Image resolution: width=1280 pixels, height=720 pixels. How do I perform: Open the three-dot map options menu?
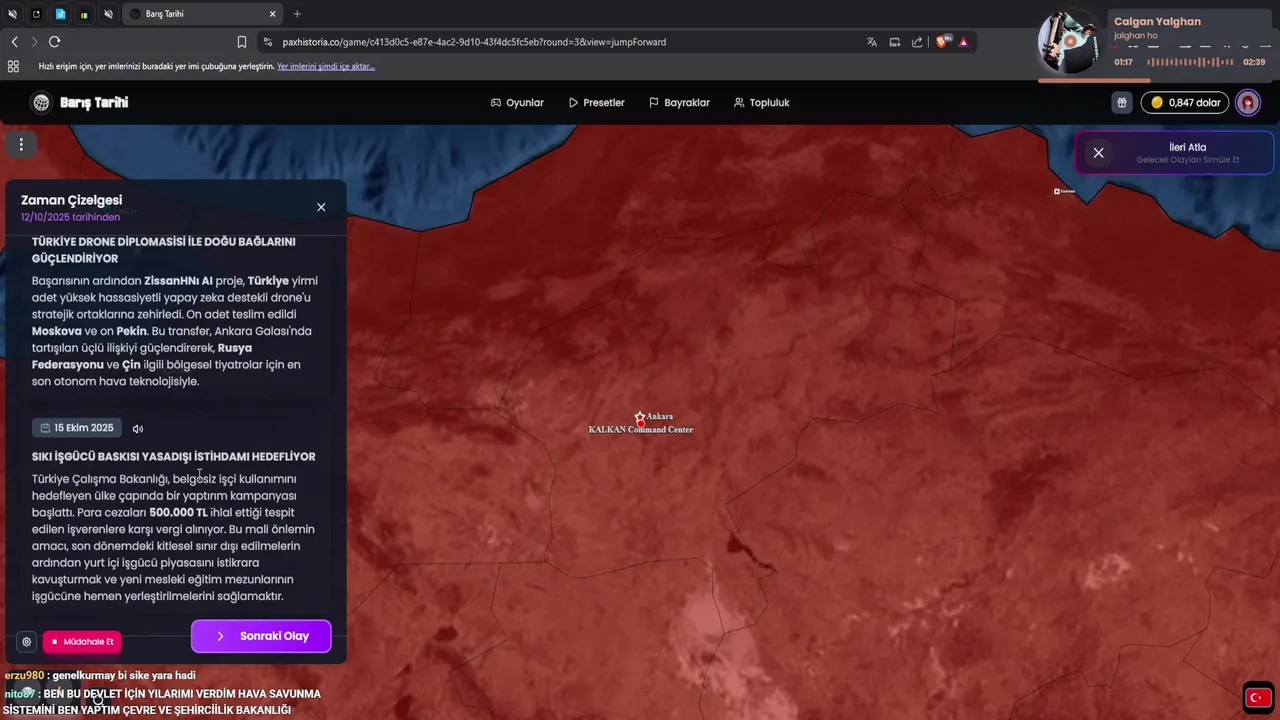pyautogui.click(x=21, y=145)
